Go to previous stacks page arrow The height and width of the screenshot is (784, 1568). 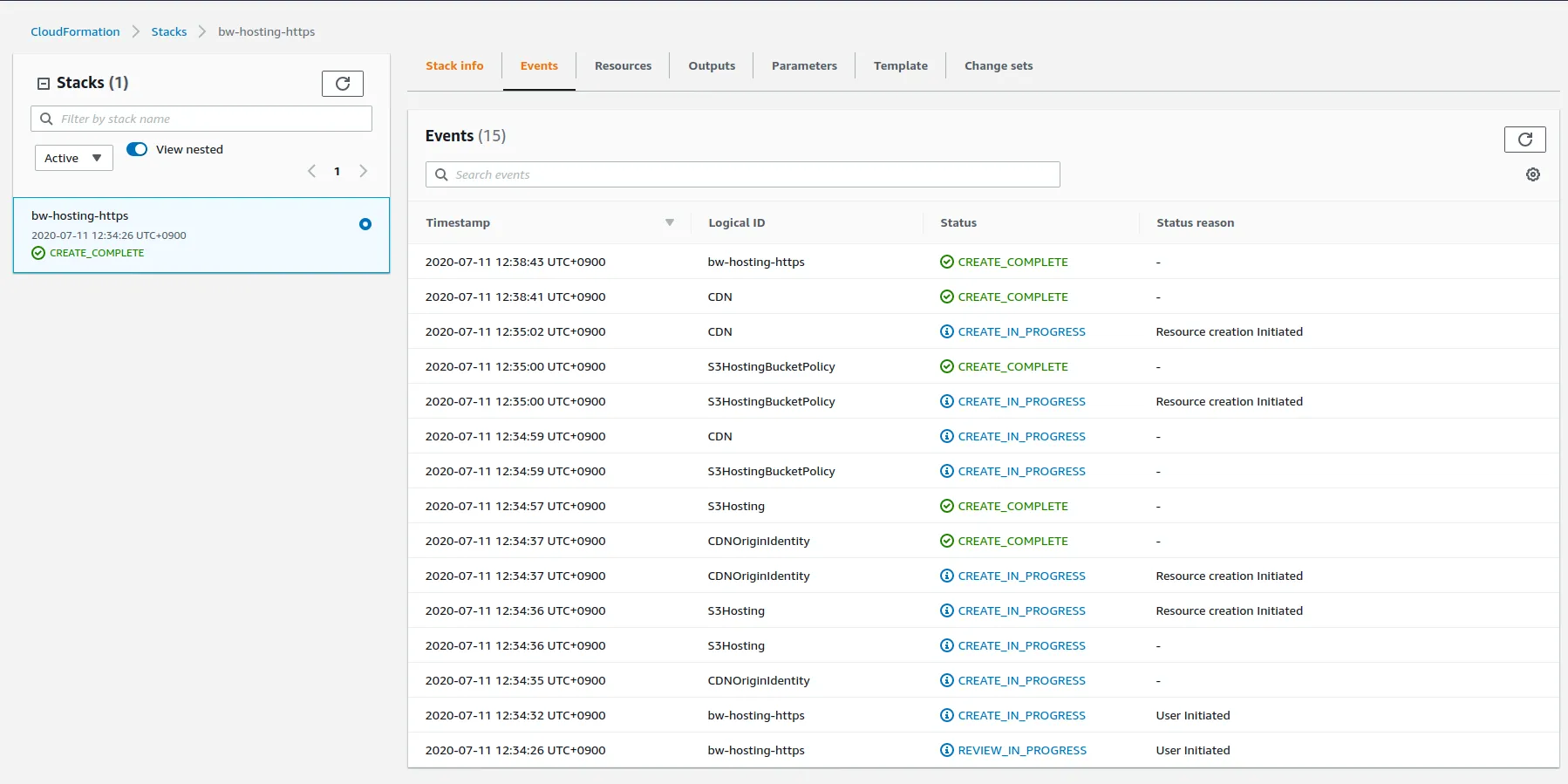tap(311, 171)
